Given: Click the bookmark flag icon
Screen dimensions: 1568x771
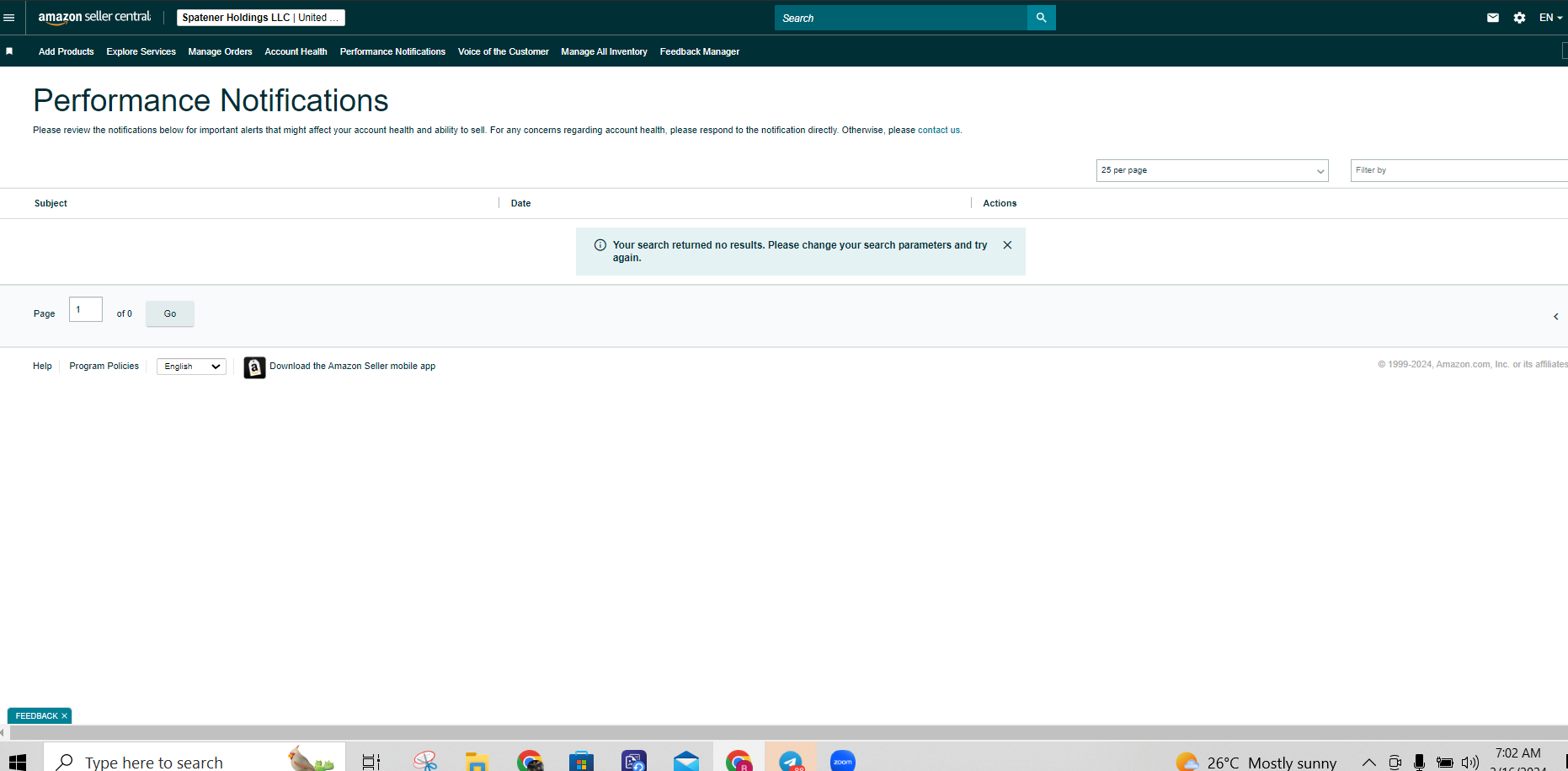Looking at the screenshot, I should (x=9, y=51).
